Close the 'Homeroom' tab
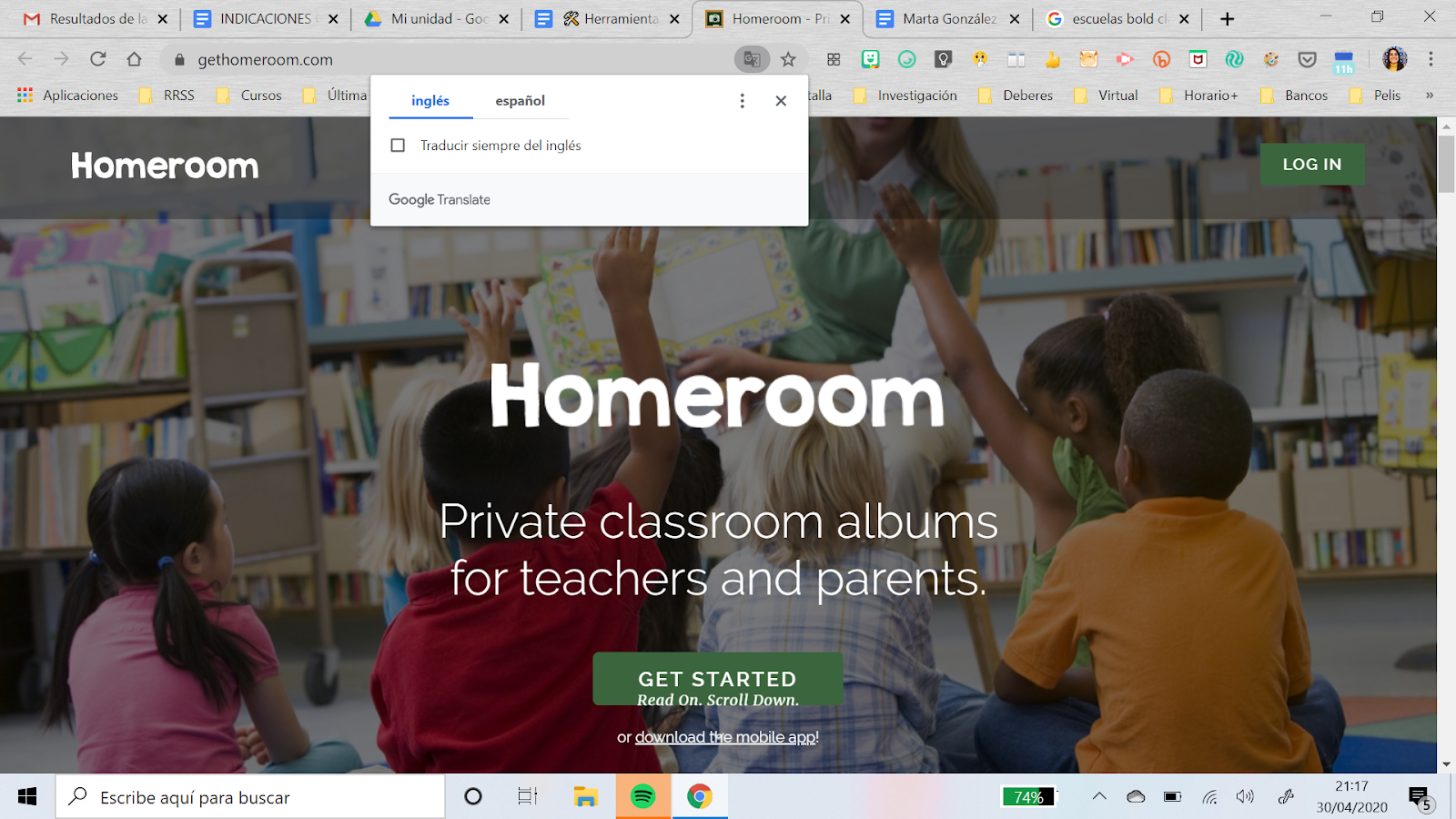The image size is (1456, 819). point(845,18)
